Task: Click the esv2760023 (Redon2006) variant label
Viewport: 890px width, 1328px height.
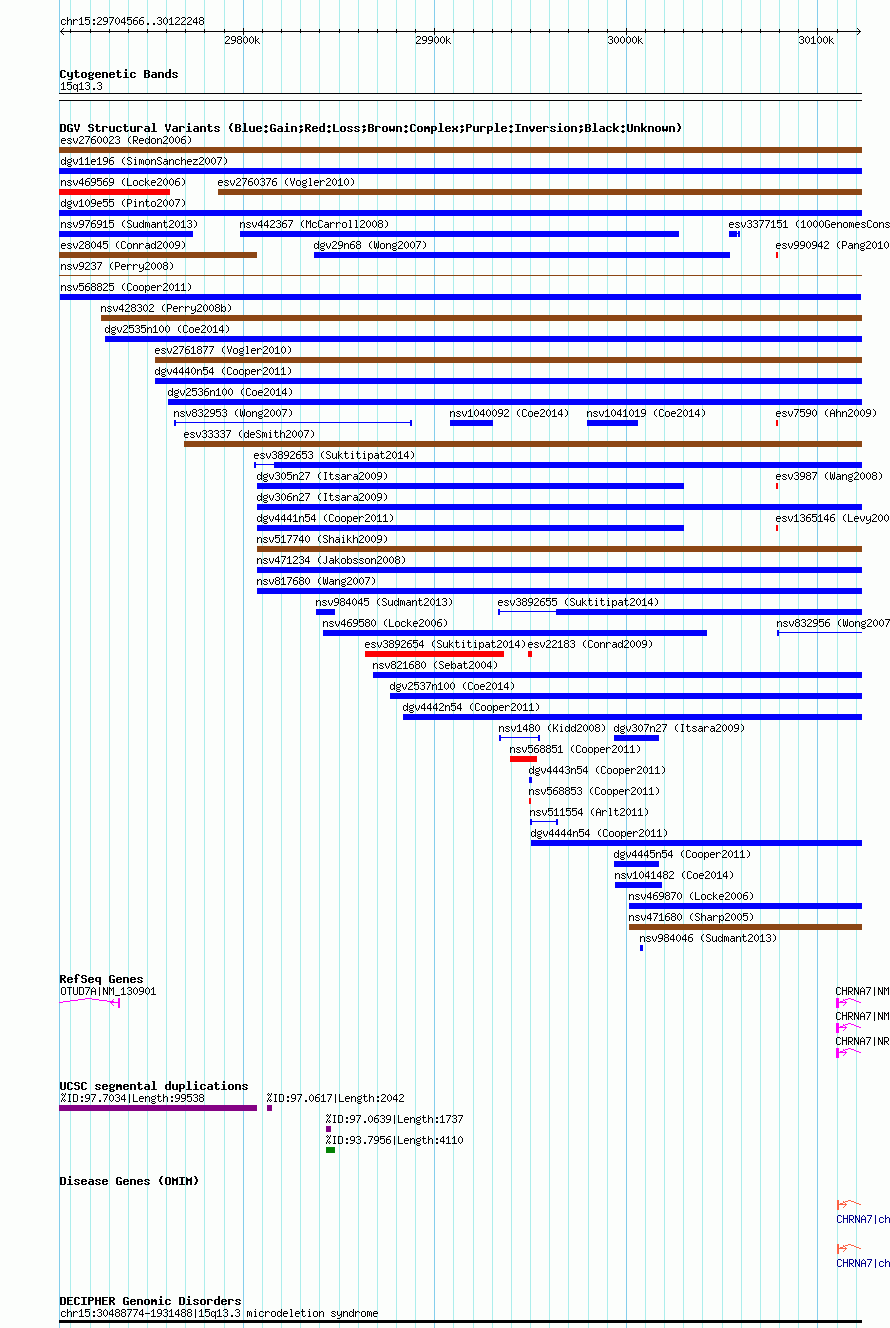Action: click(125, 140)
